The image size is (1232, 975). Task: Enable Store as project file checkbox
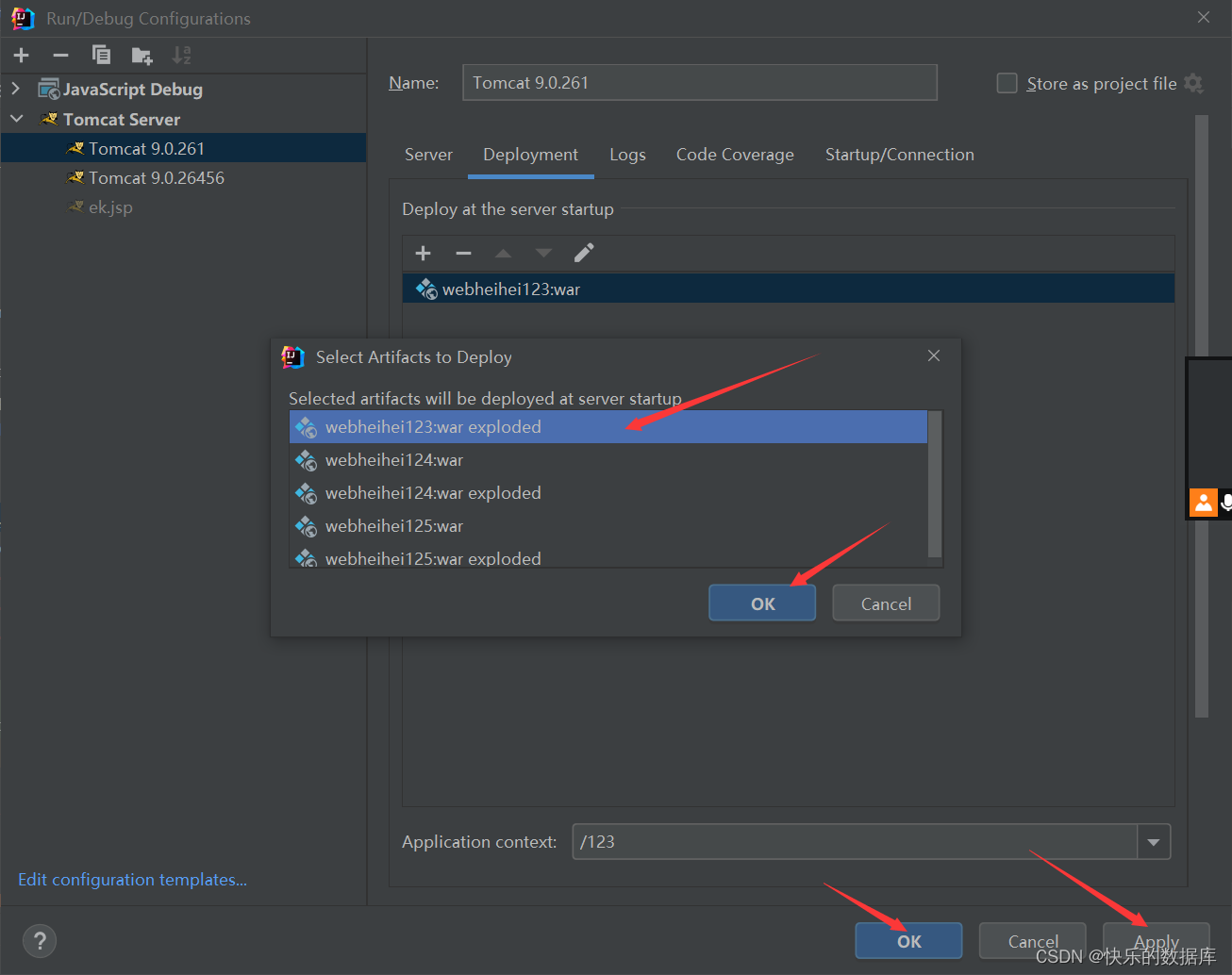click(x=1007, y=83)
